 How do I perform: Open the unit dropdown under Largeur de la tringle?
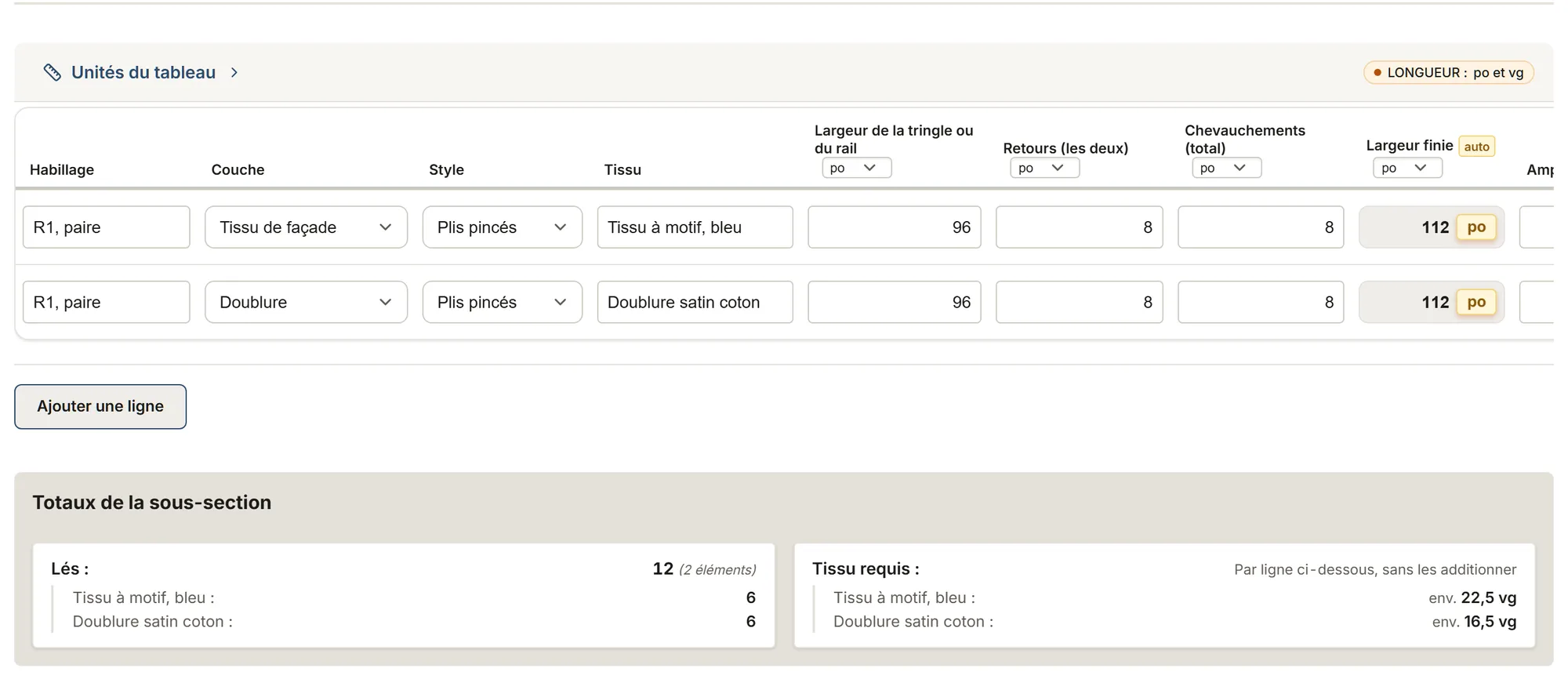(857, 168)
